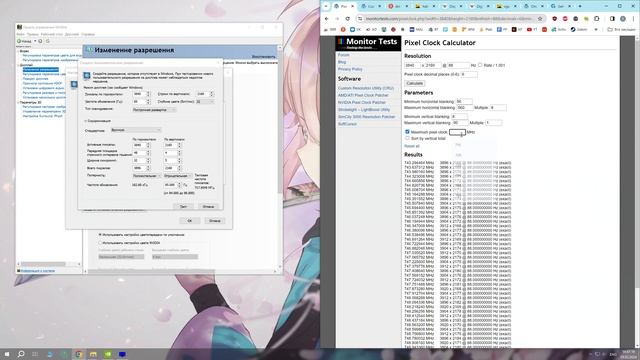Toggle the Rate / 1.001 checkbox
This screenshot has width=640, height=360.
[480, 65]
